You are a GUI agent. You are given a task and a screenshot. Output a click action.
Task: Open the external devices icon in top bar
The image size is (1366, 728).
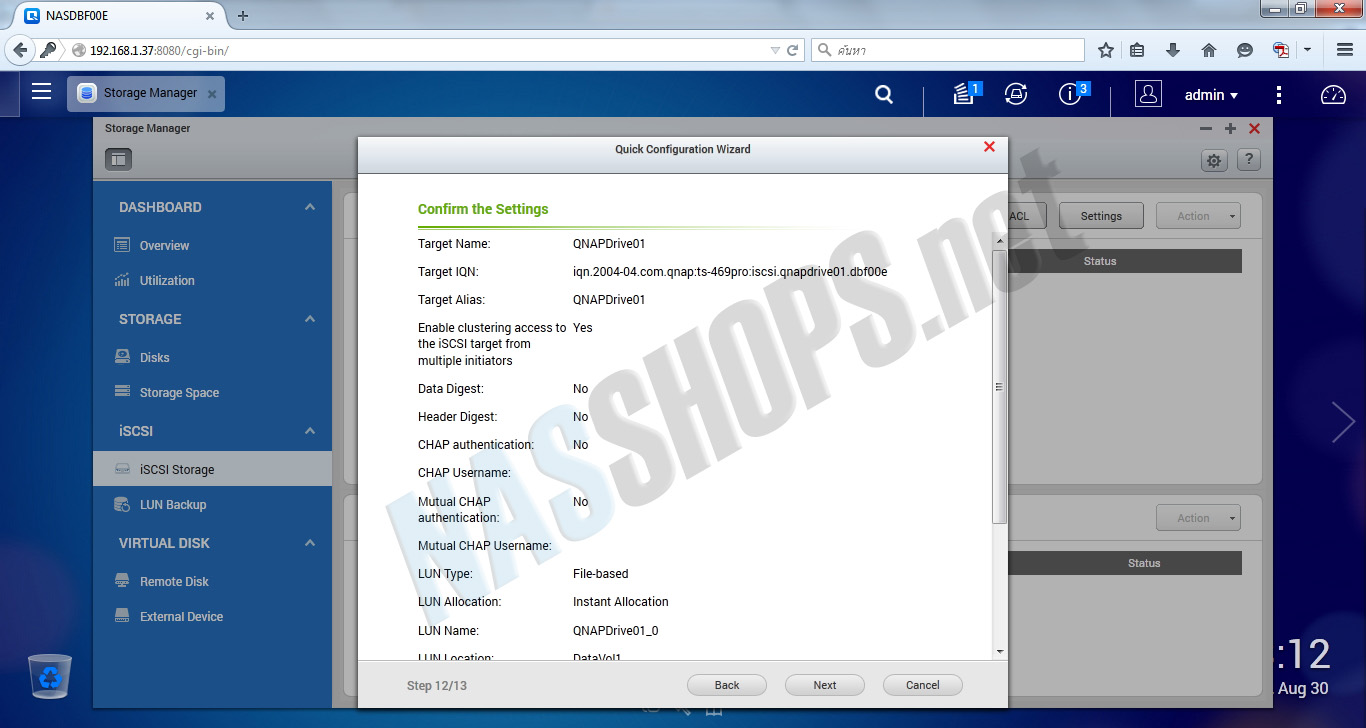point(1016,94)
